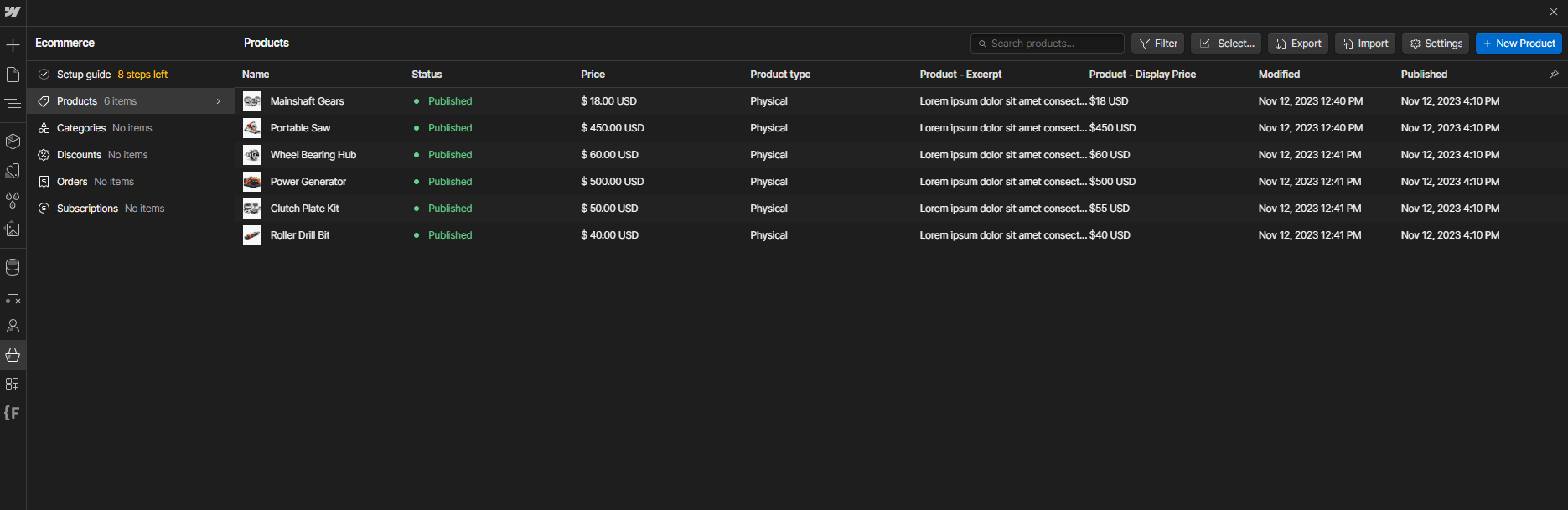Open the Ecommerce basket icon
1568x510 pixels.
13,355
